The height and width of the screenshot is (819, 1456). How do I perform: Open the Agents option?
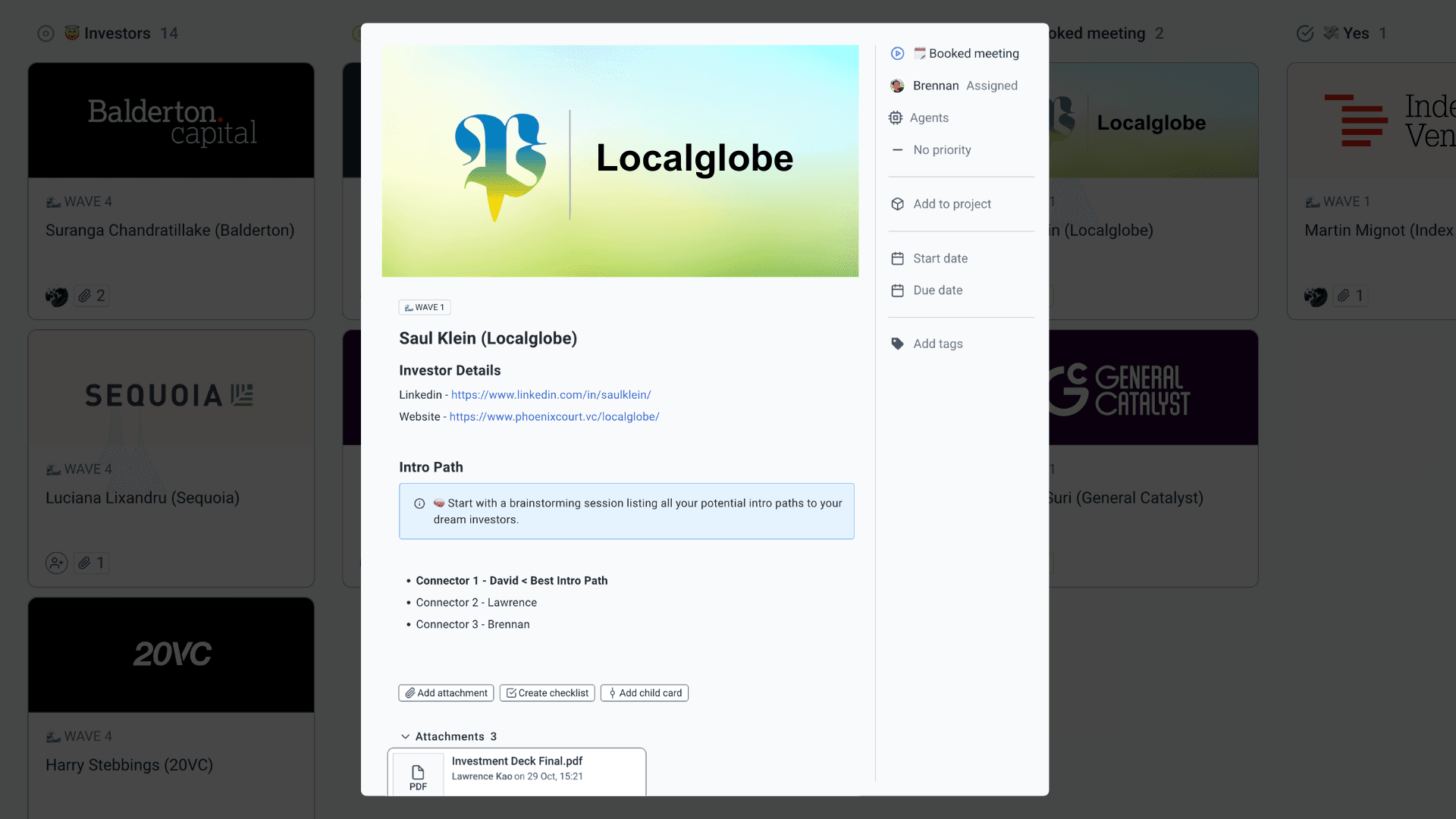point(919,118)
